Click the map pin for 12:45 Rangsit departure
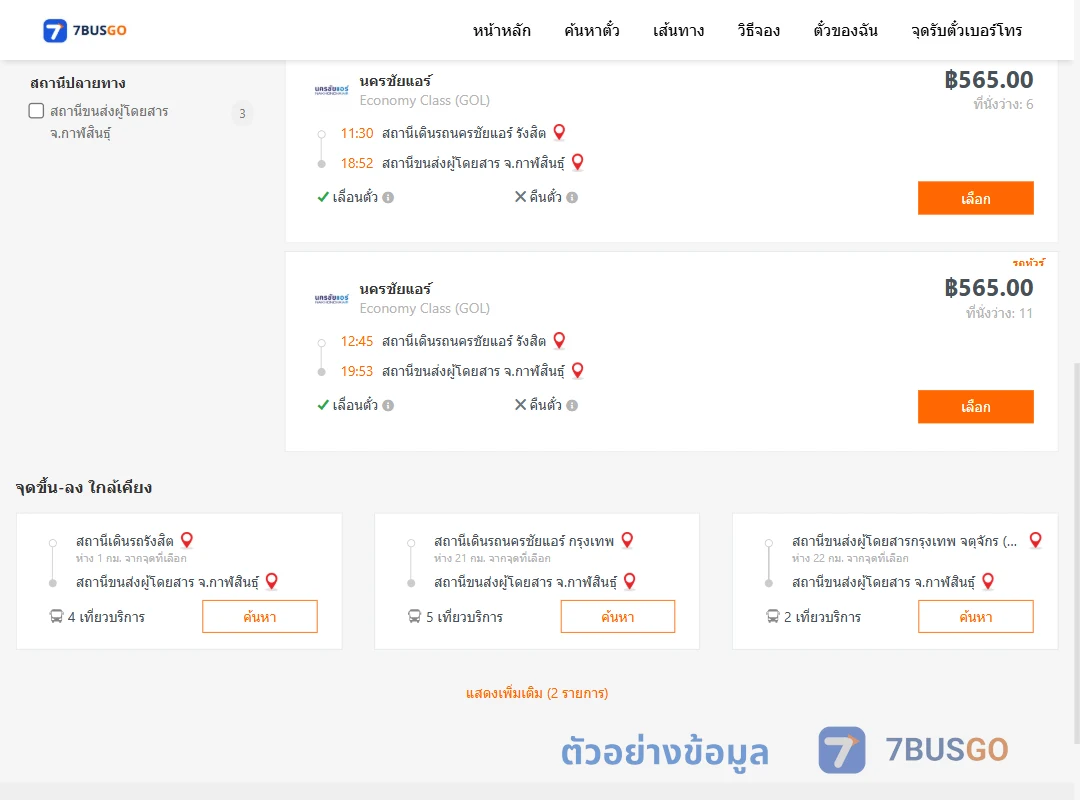 pos(559,340)
